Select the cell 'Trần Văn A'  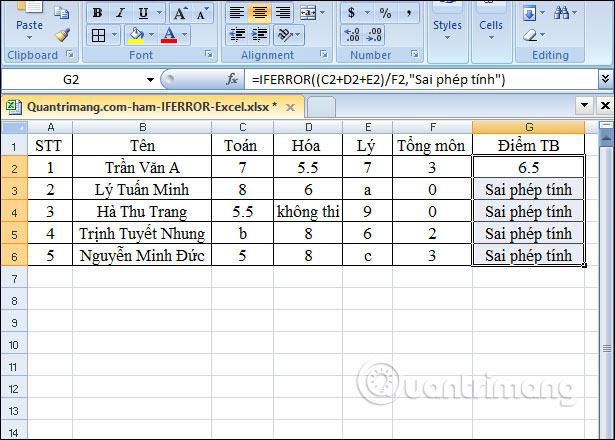pos(142,168)
